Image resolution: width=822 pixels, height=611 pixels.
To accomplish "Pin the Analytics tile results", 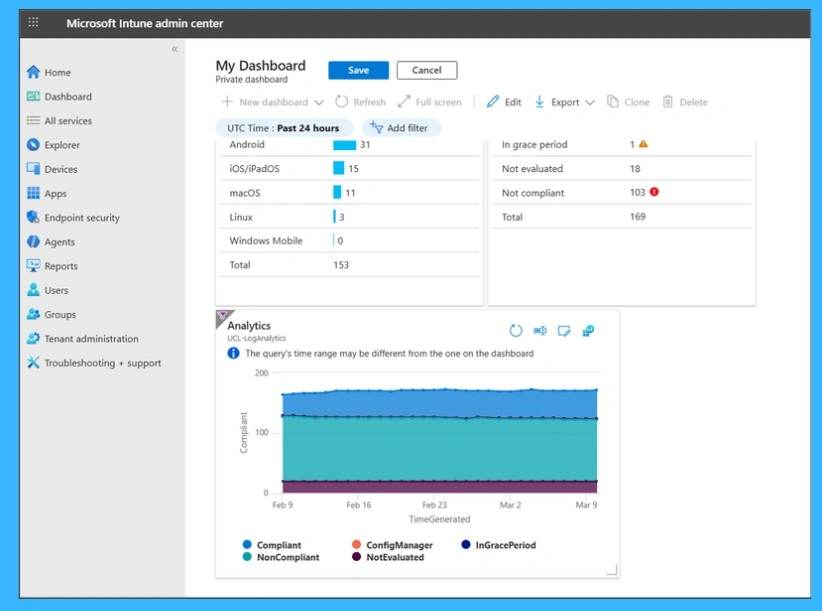I will [x=588, y=330].
